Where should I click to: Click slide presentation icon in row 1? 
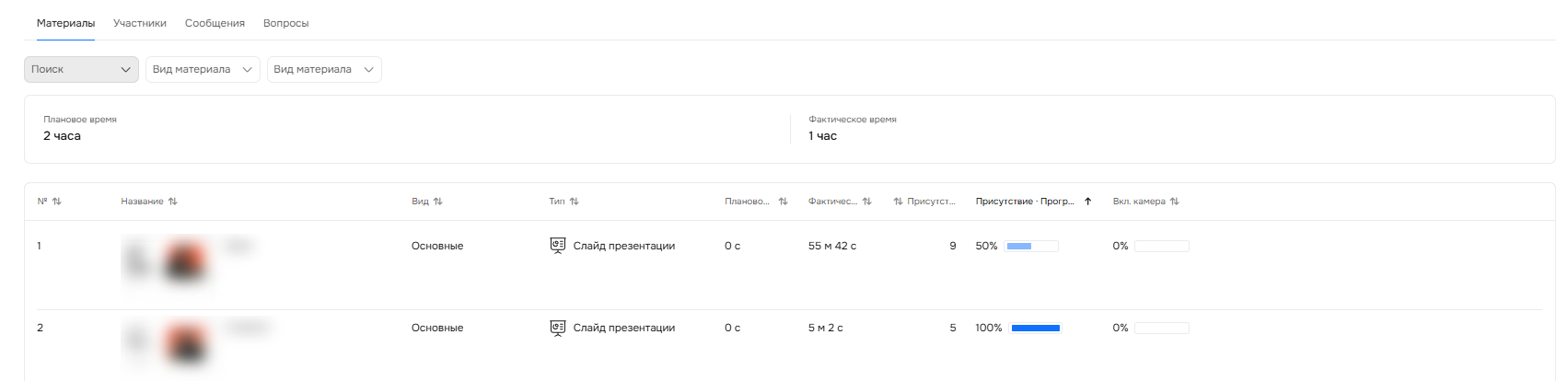(558, 246)
